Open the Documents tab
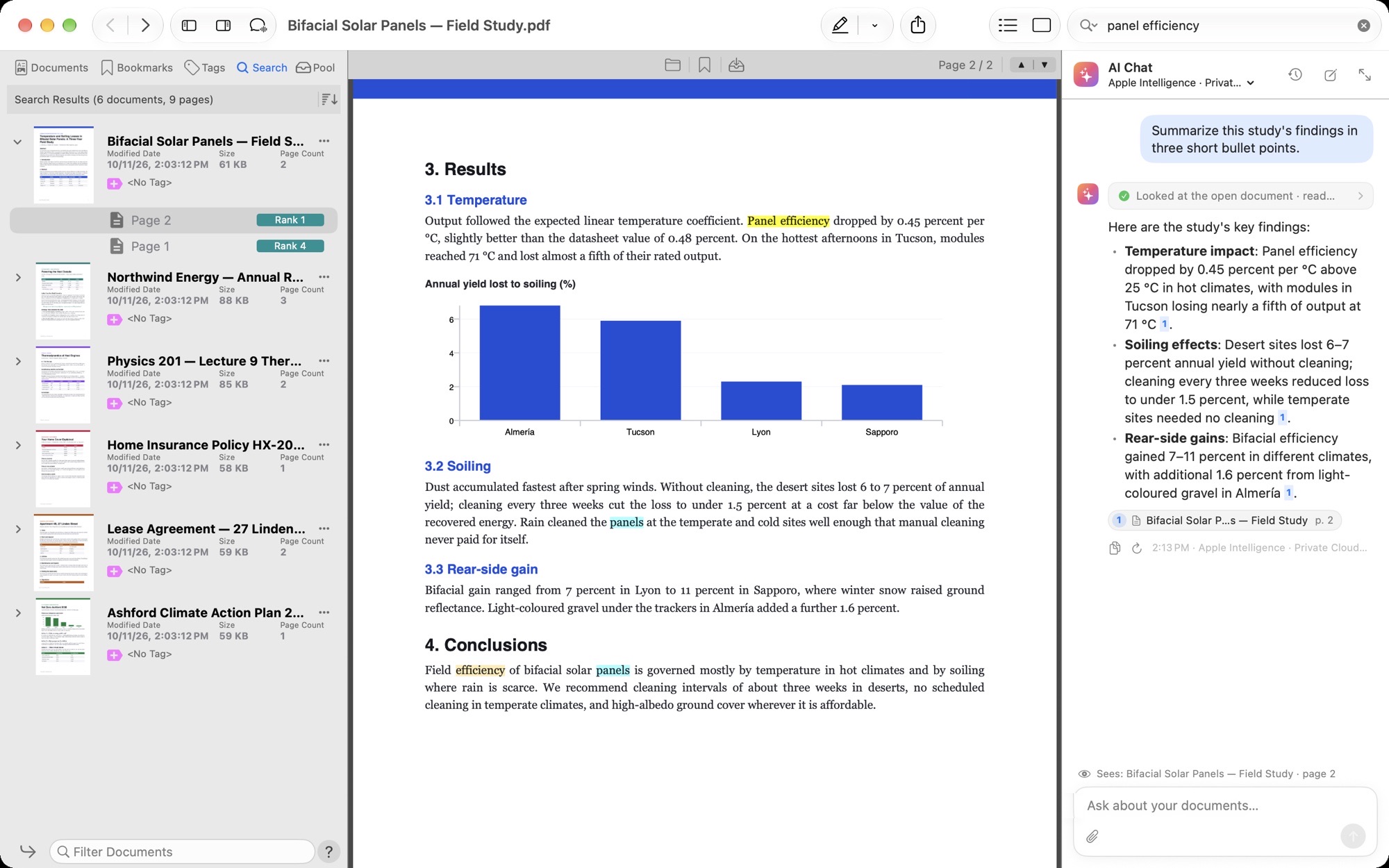Image resolution: width=1389 pixels, height=868 pixels. tap(51, 67)
